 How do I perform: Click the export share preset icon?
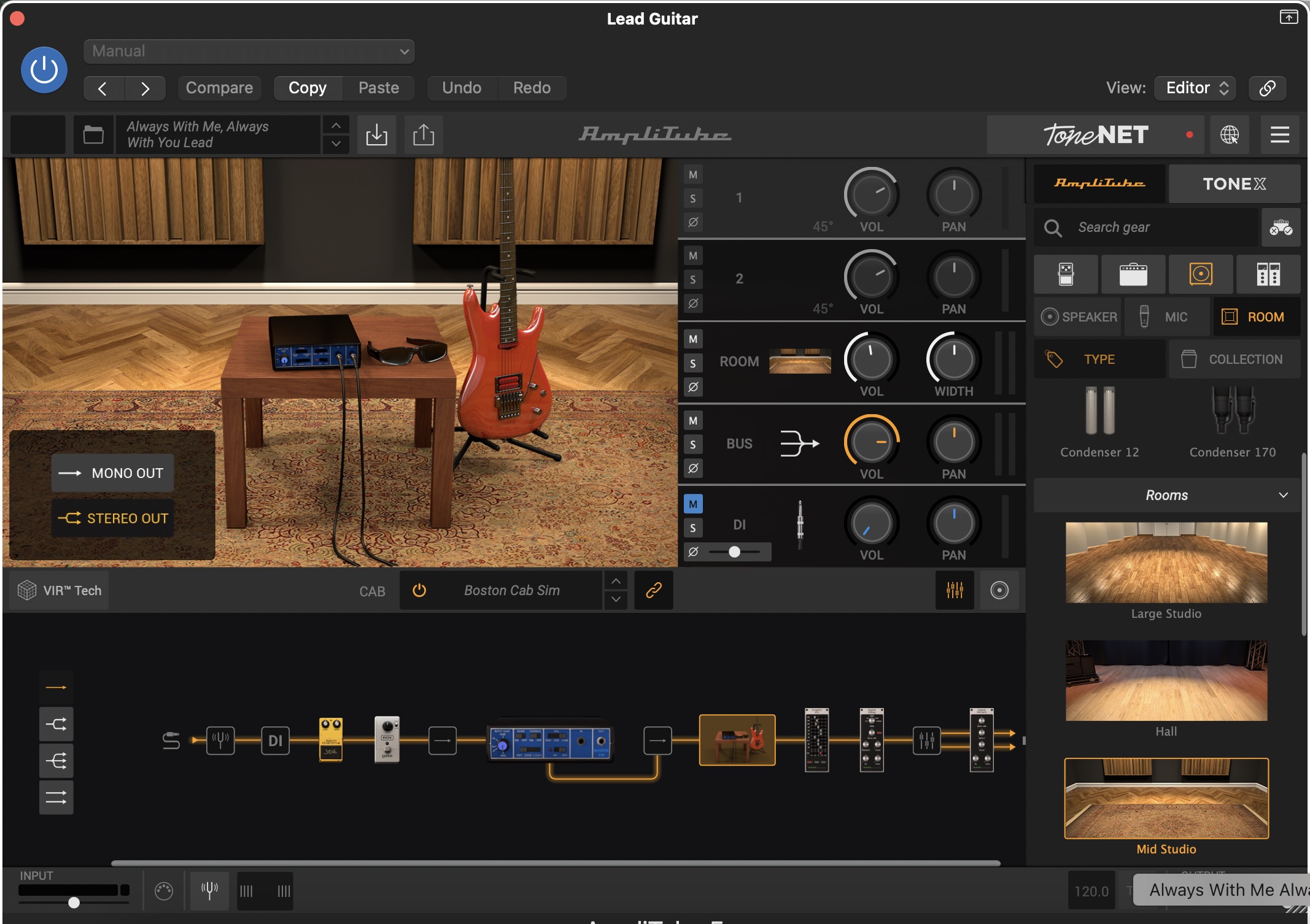tap(424, 134)
